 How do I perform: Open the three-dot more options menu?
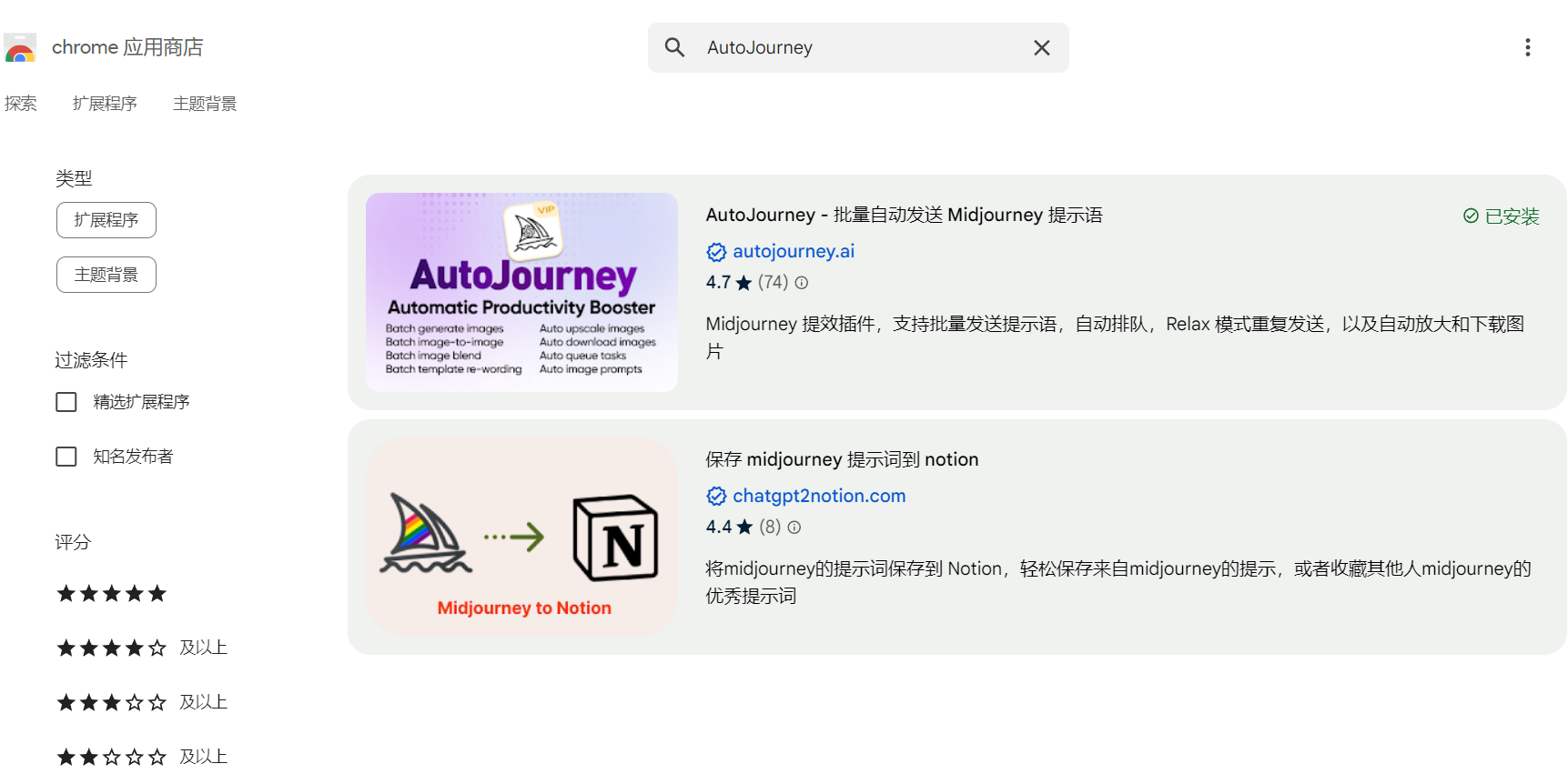click(x=1528, y=47)
